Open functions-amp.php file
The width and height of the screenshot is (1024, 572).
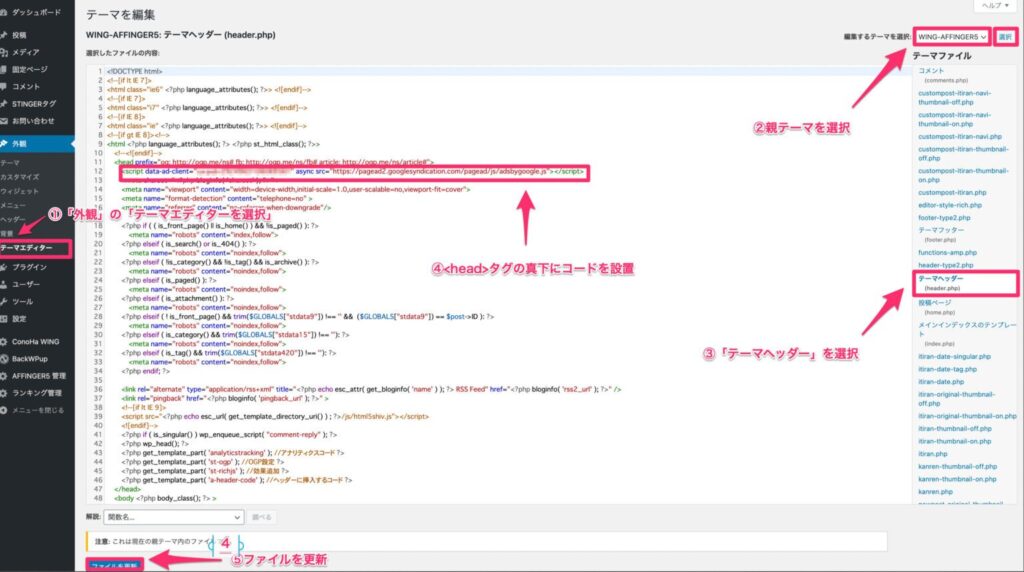pyautogui.click(x=948, y=253)
